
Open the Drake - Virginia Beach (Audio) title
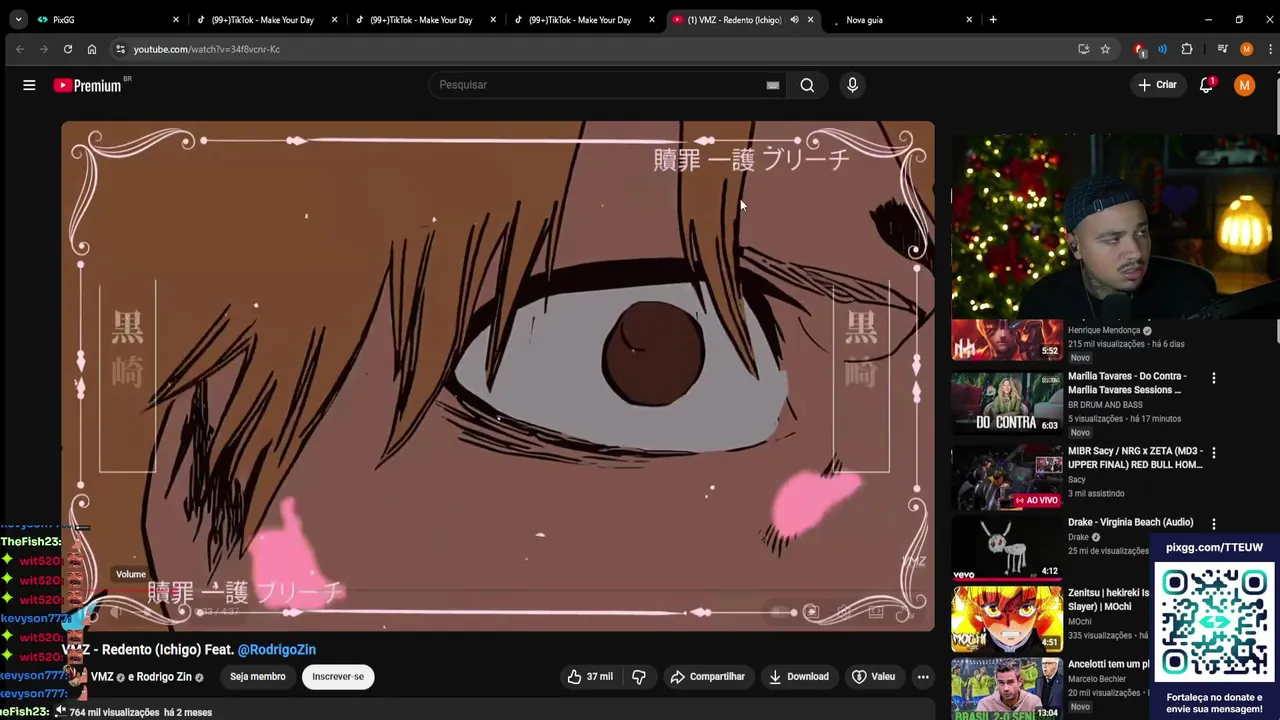pos(1130,522)
